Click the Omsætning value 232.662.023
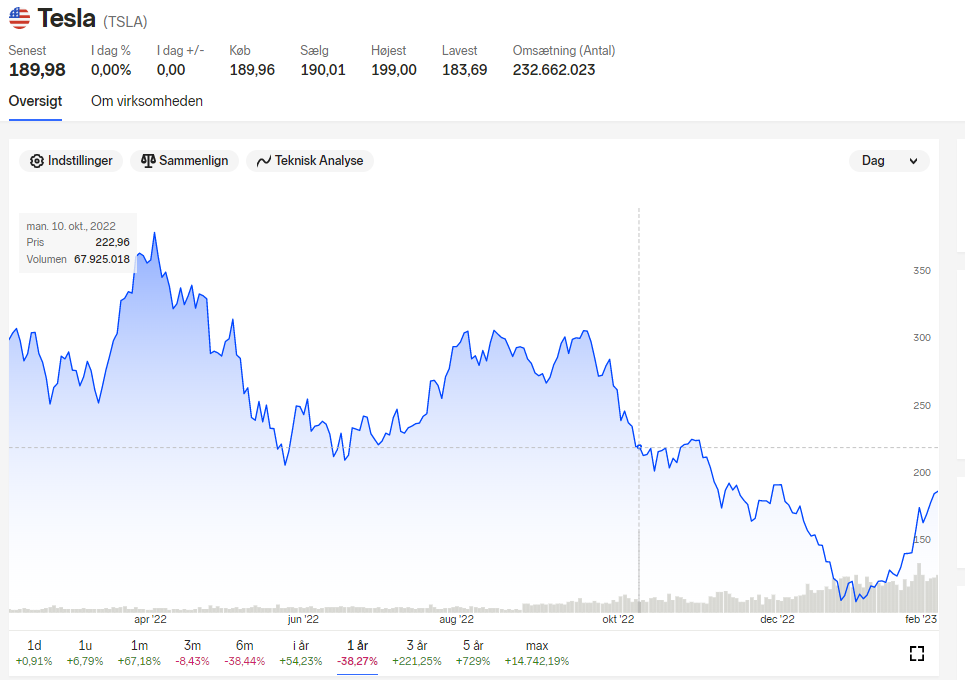Image resolution: width=965 pixels, height=680 pixels. (x=554, y=70)
